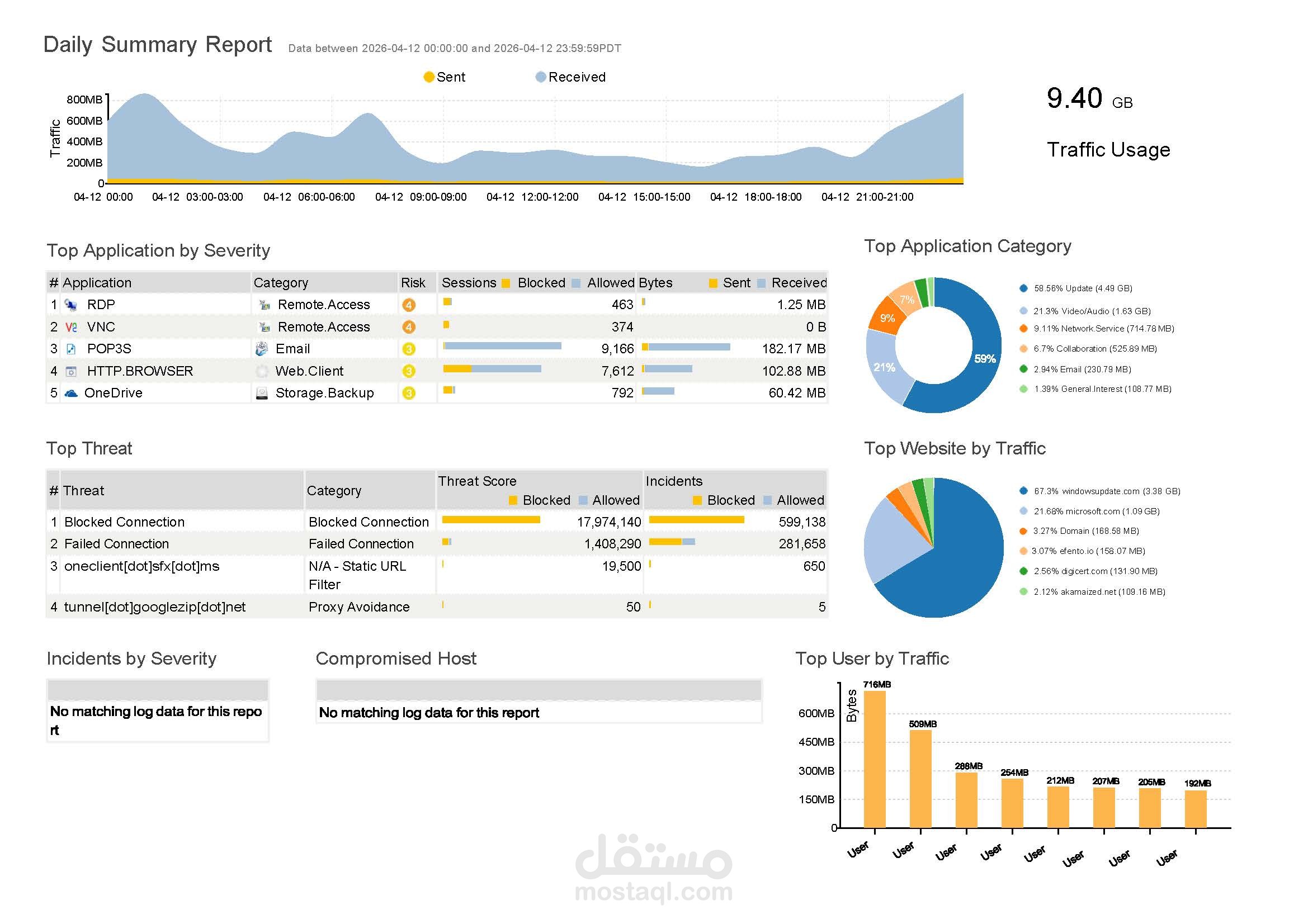Click the OneDrive cloud icon
Image resolution: width=1308 pixels, height=924 pixels.
[70, 394]
